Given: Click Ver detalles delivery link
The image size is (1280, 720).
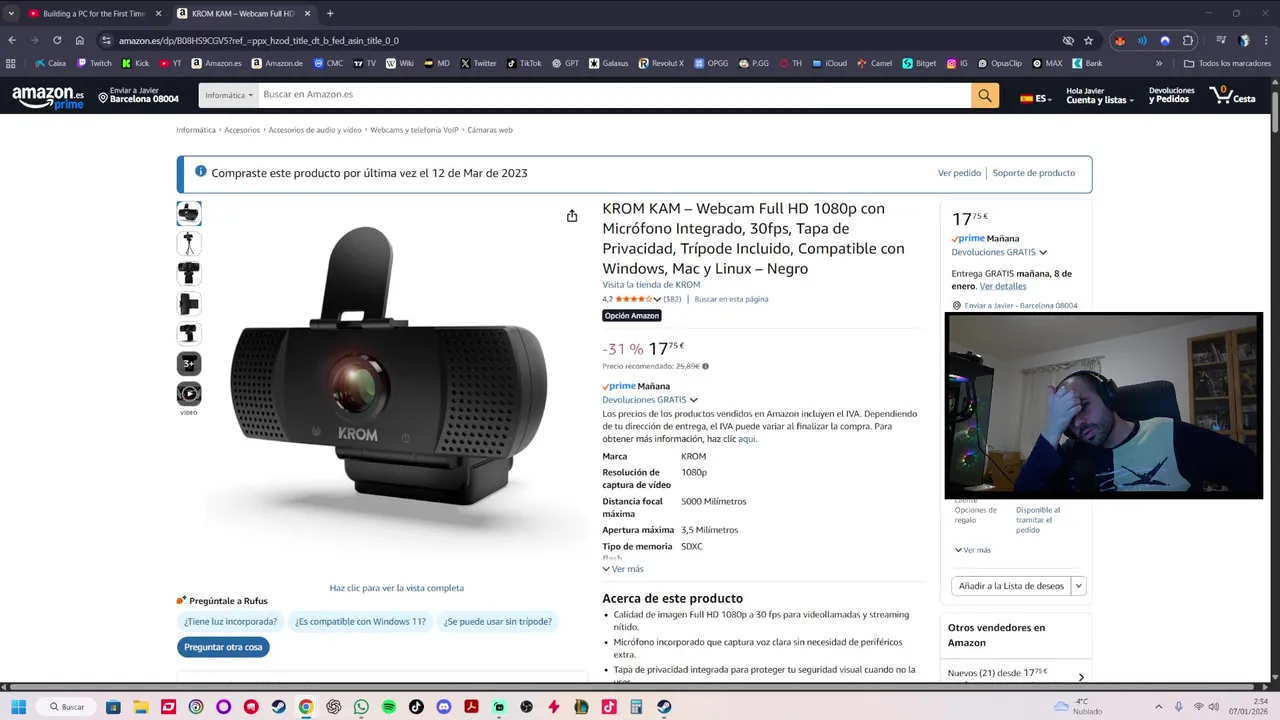Looking at the screenshot, I should click(x=1003, y=286).
